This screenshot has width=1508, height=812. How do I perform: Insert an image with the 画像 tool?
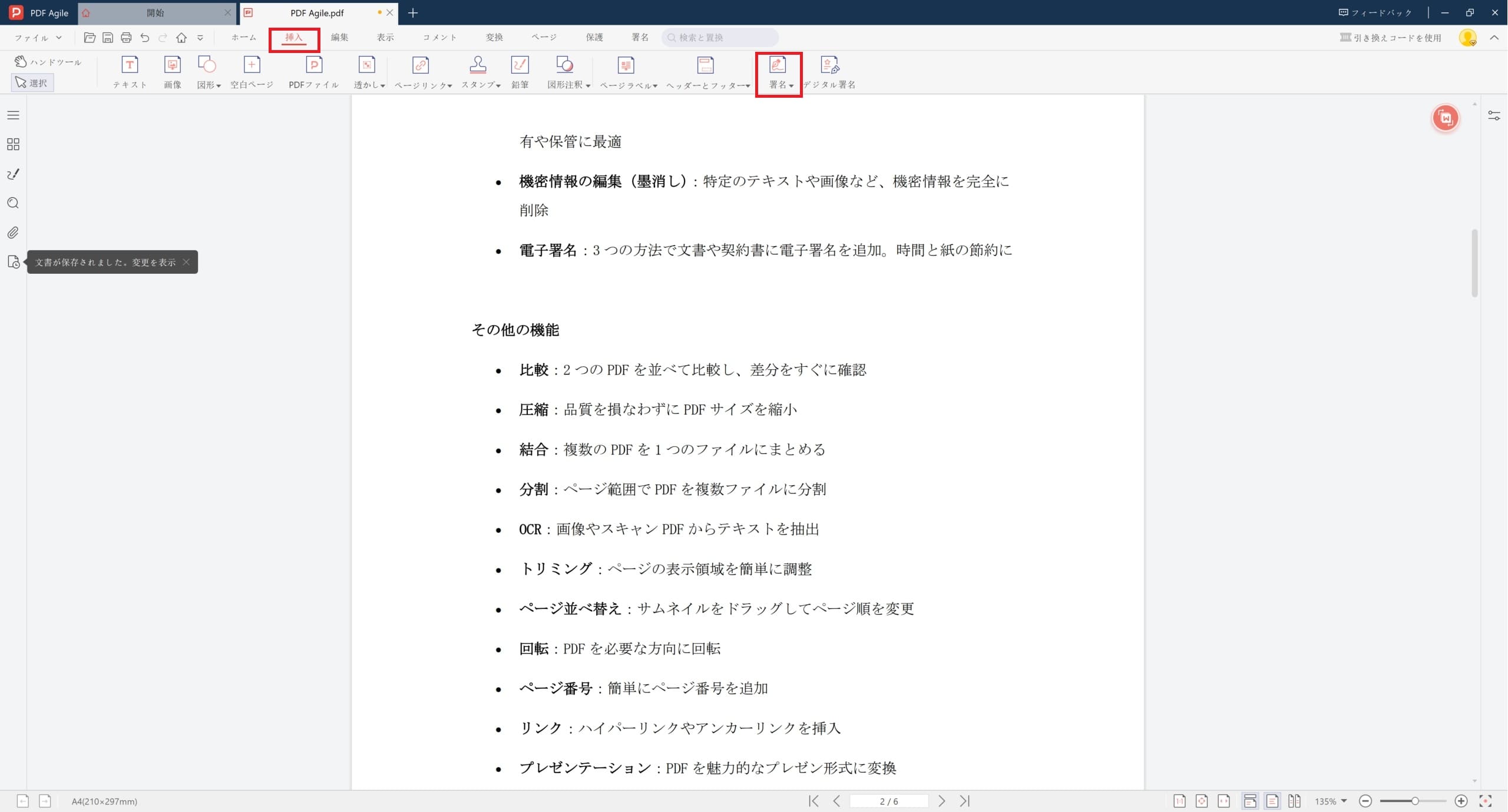tap(172, 71)
